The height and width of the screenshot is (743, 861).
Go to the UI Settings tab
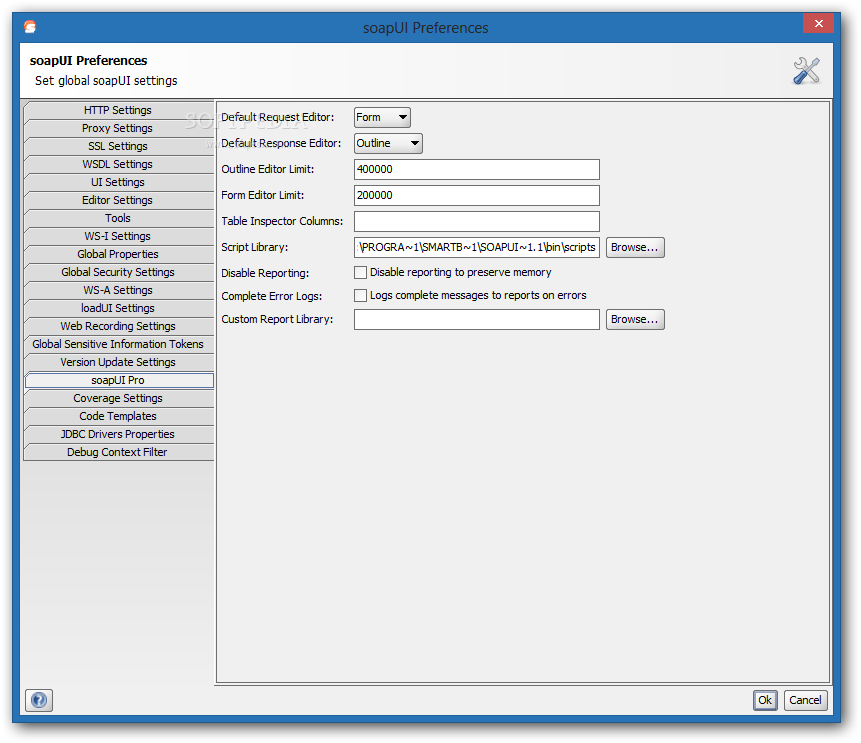click(118, 182)
